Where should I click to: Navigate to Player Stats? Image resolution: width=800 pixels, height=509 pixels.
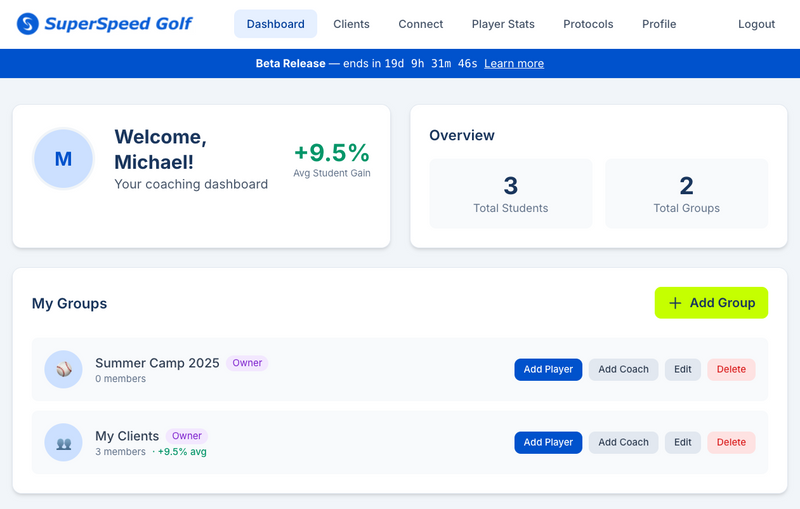[503, 24]
